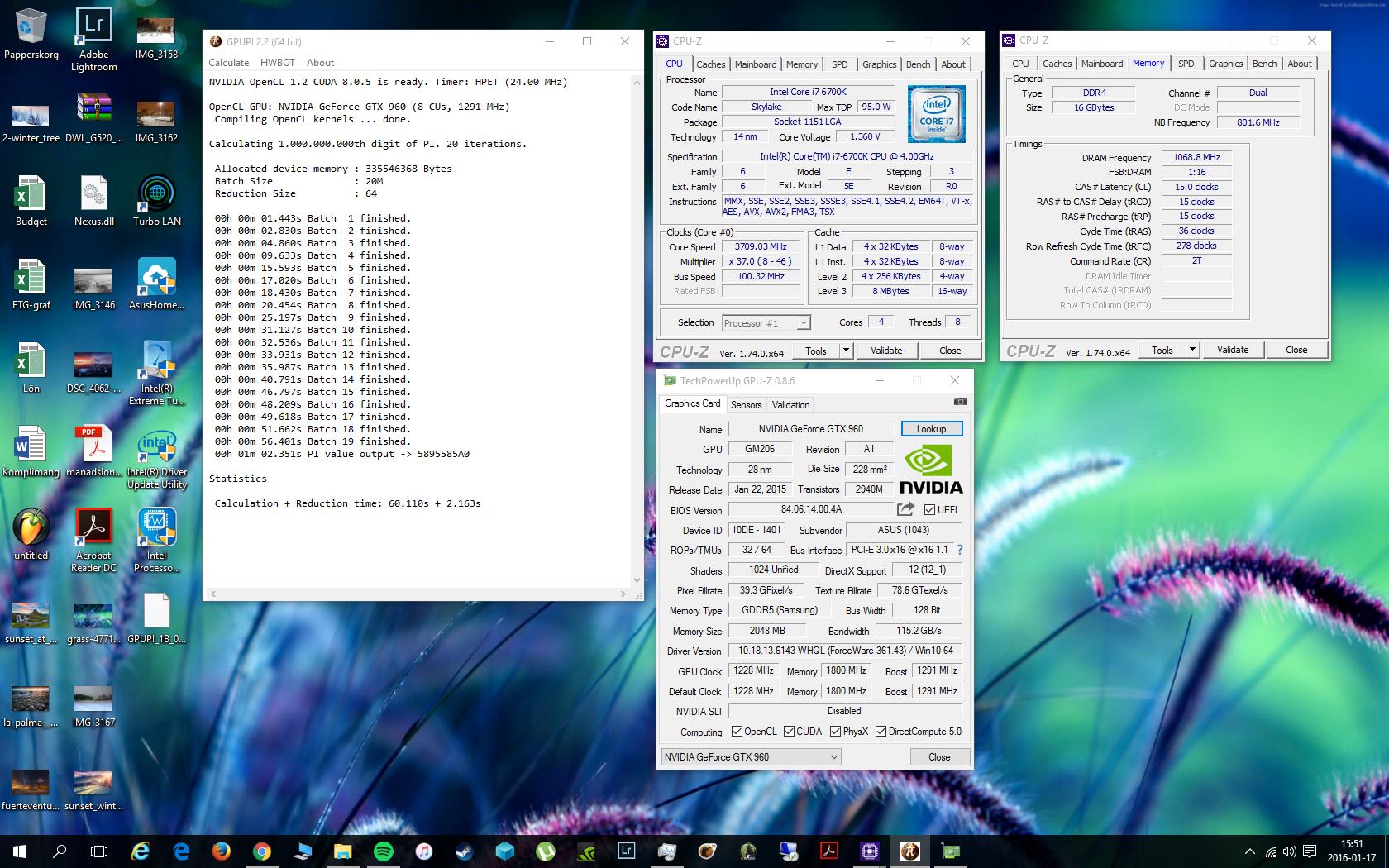Open the About menu in GPUPI
Image resolution: width=1389 pixels, height=868 pixels.
(320, 63)
